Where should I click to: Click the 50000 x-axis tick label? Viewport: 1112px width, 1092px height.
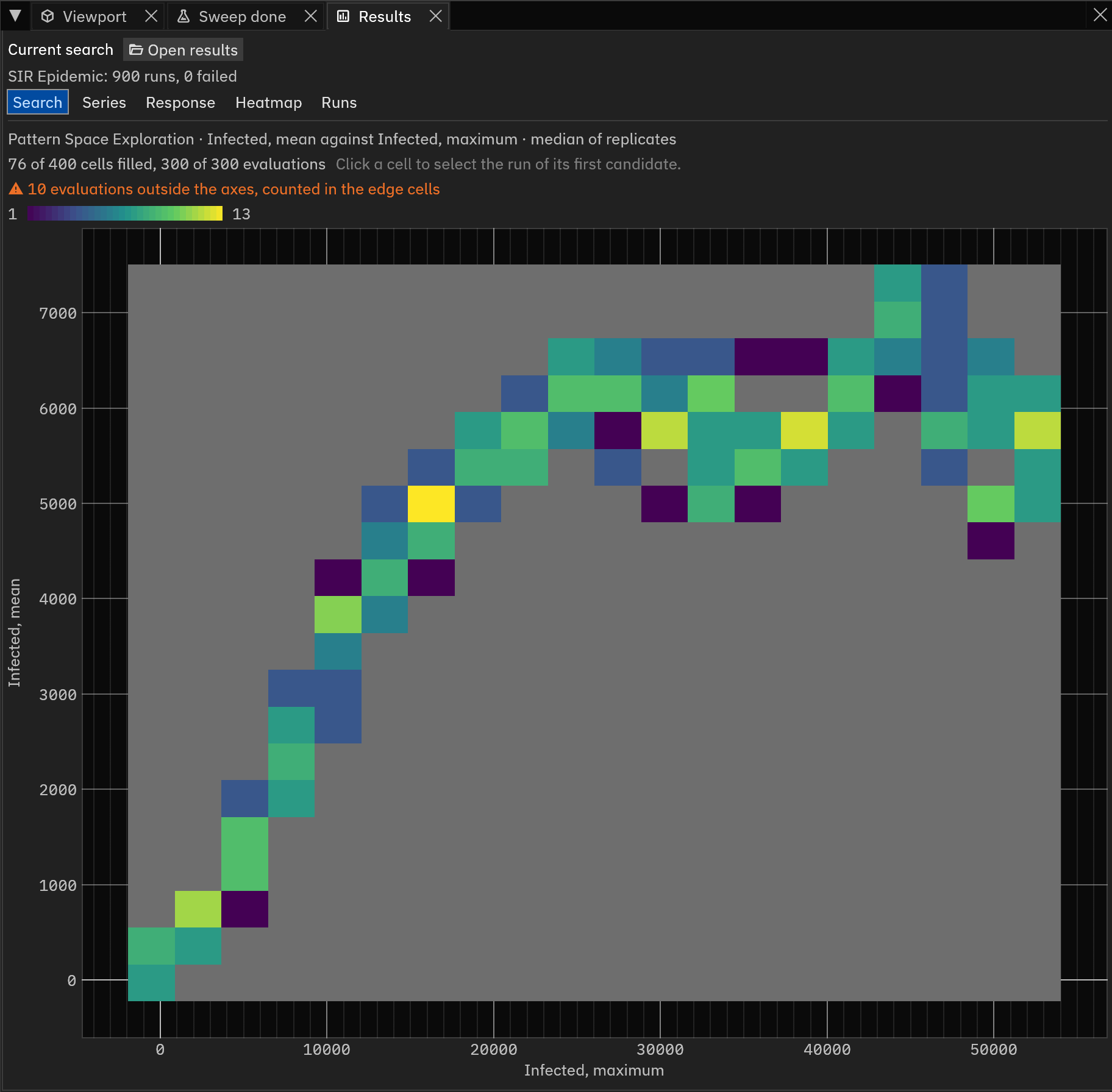[994, 1049]
